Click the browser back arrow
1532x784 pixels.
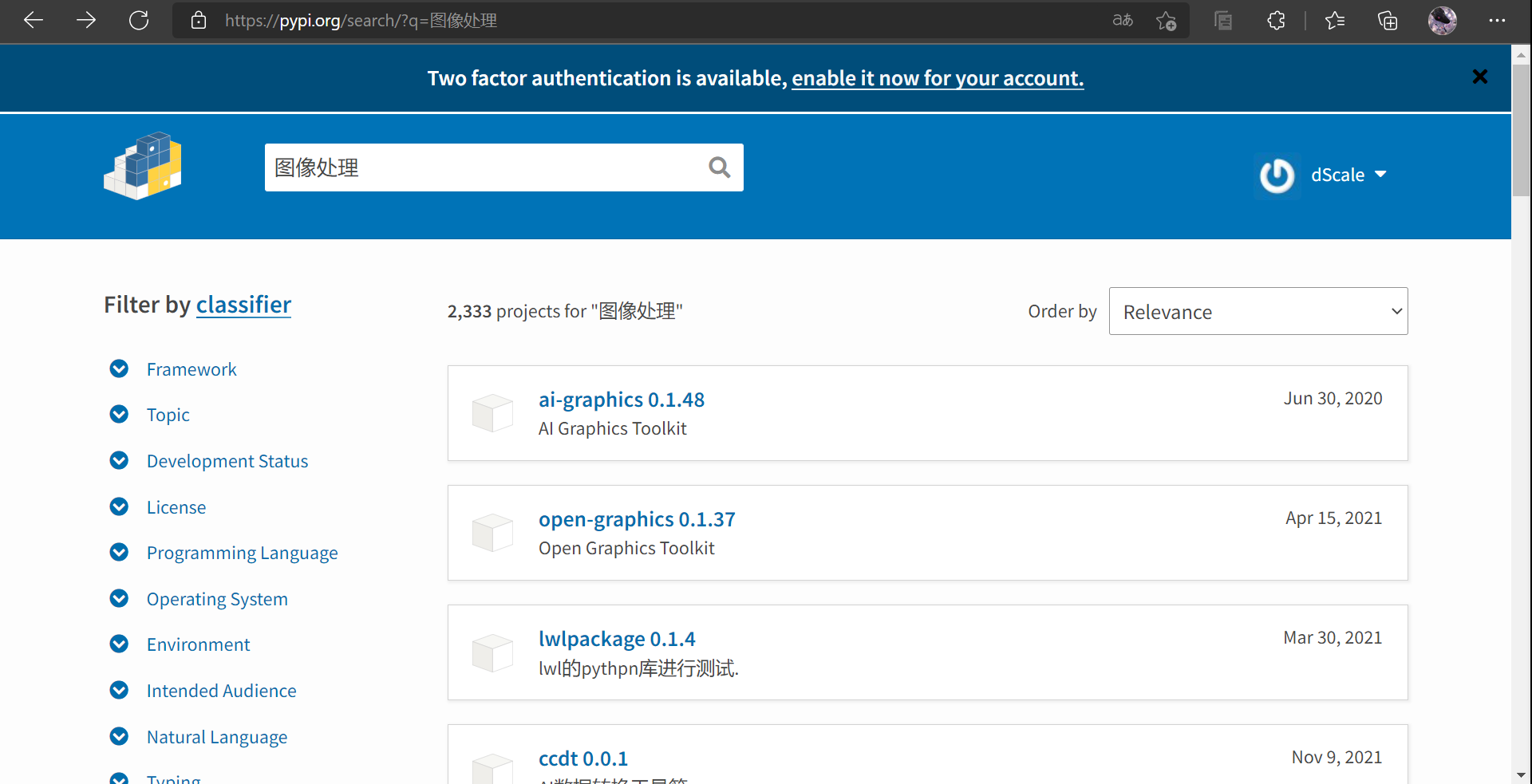click(x=34, y=21)
